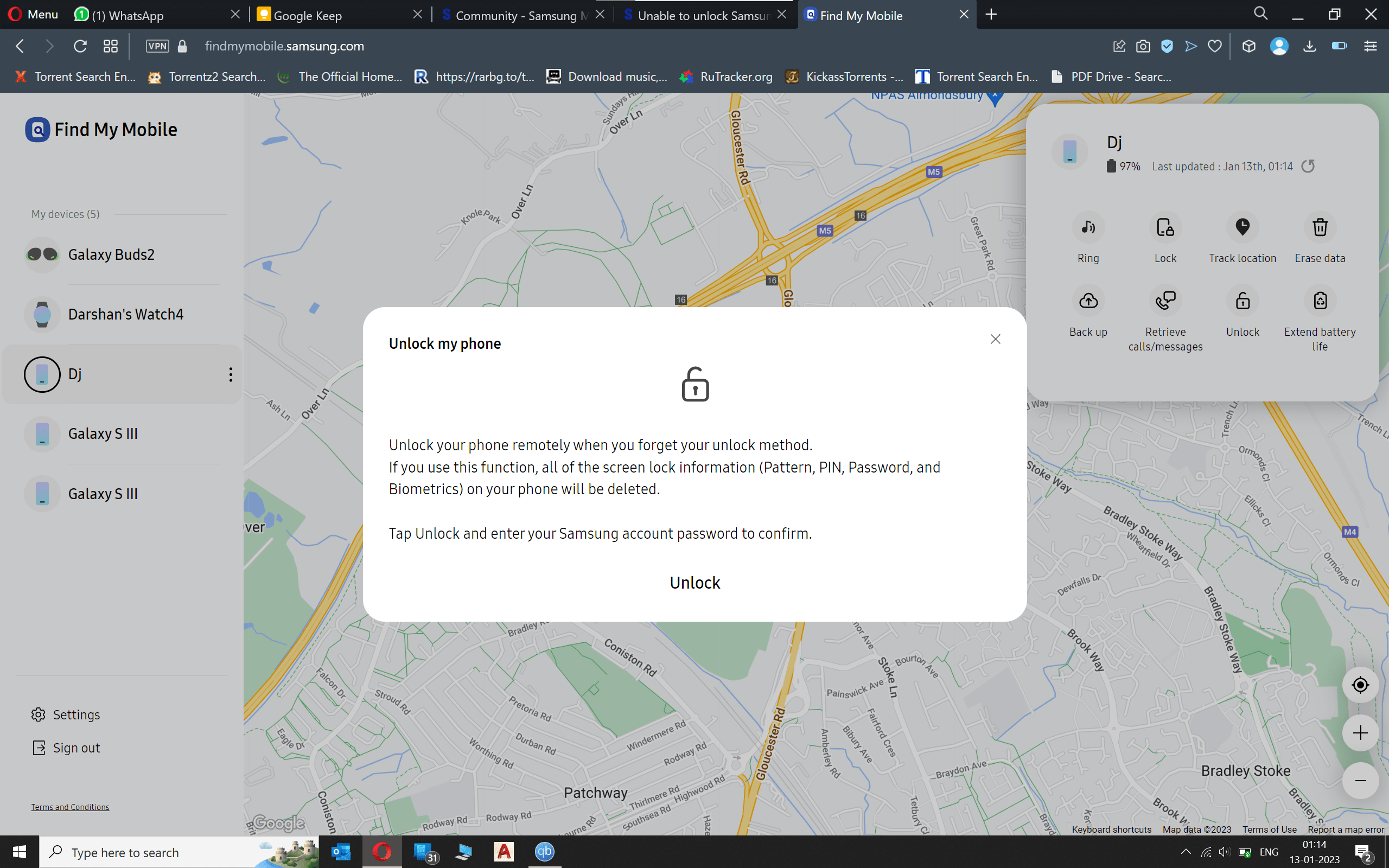Click the Ring device icon
The width and height of the screenshot is (1389, 868).
pos(1088,228)
